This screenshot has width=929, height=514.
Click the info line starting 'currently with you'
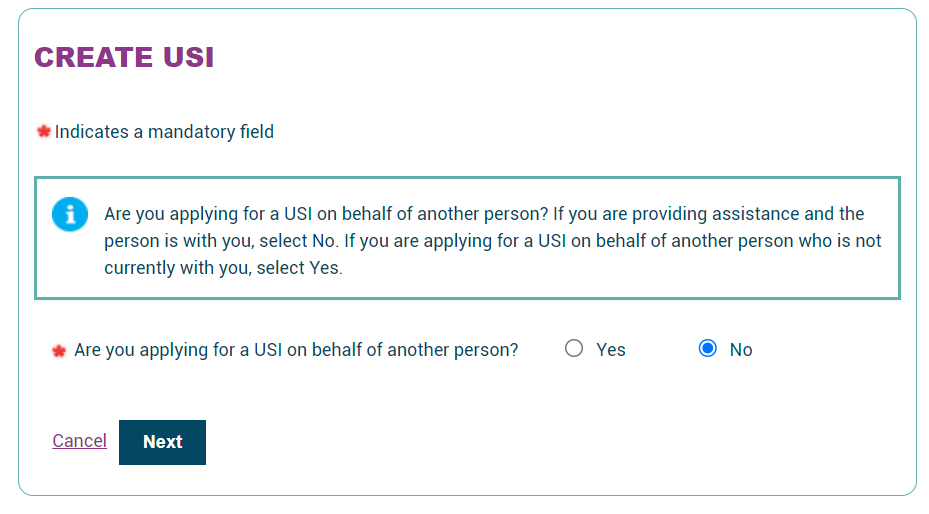click(x=223, y=268)
